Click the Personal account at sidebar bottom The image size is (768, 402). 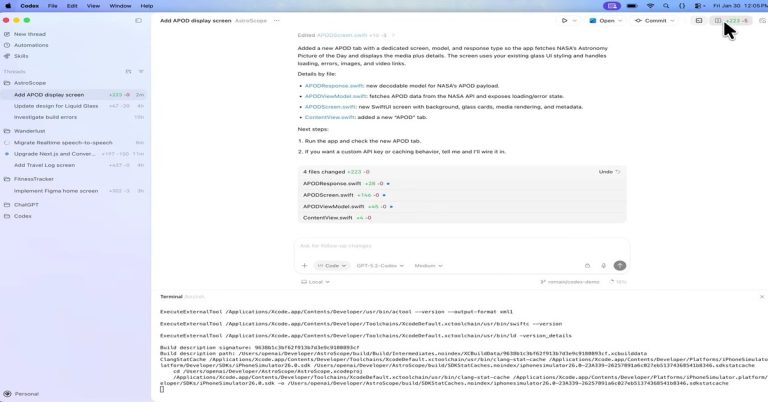coord(21,394)
